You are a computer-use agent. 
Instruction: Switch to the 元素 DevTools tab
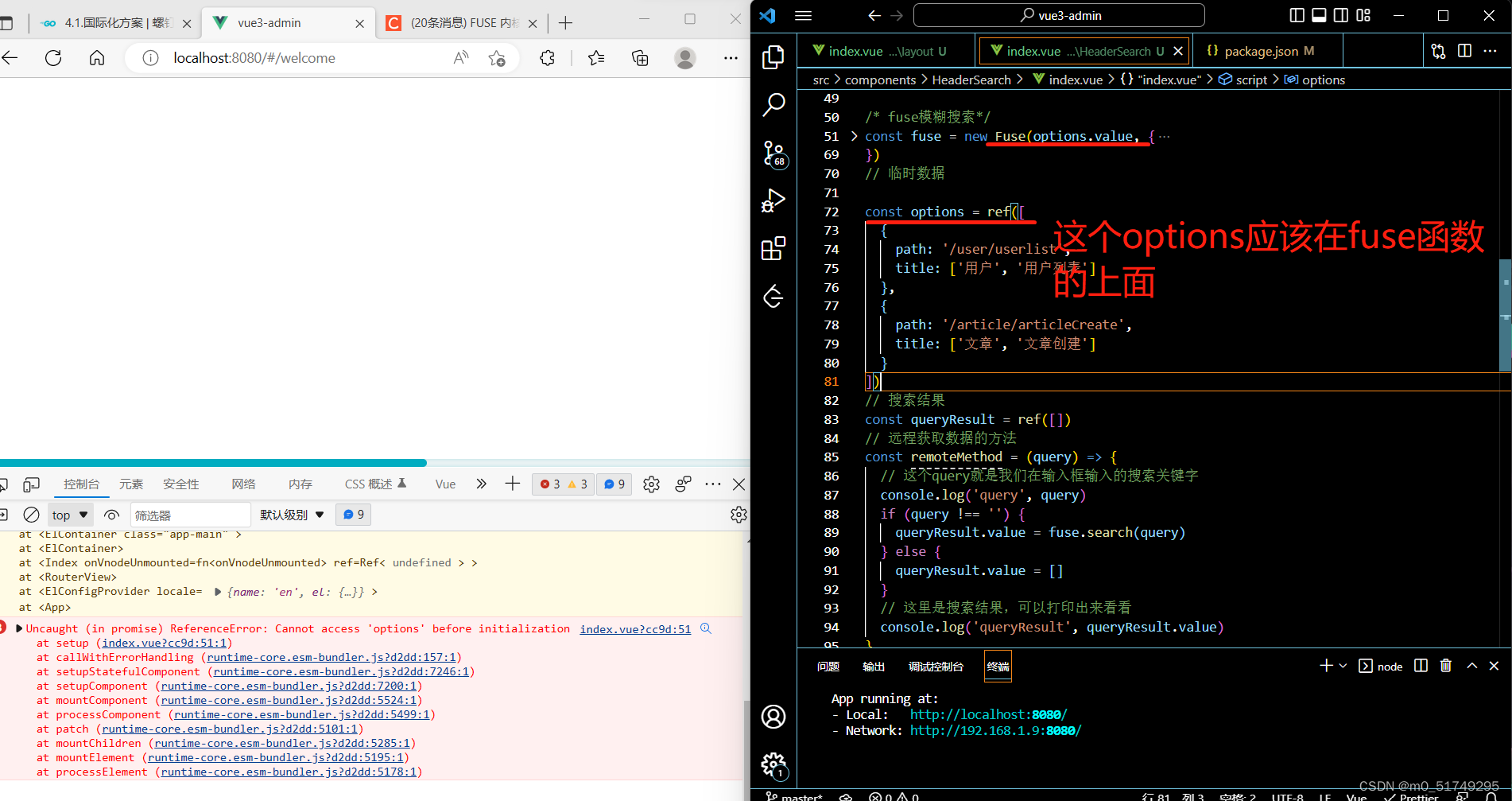(x=130, y=484)
